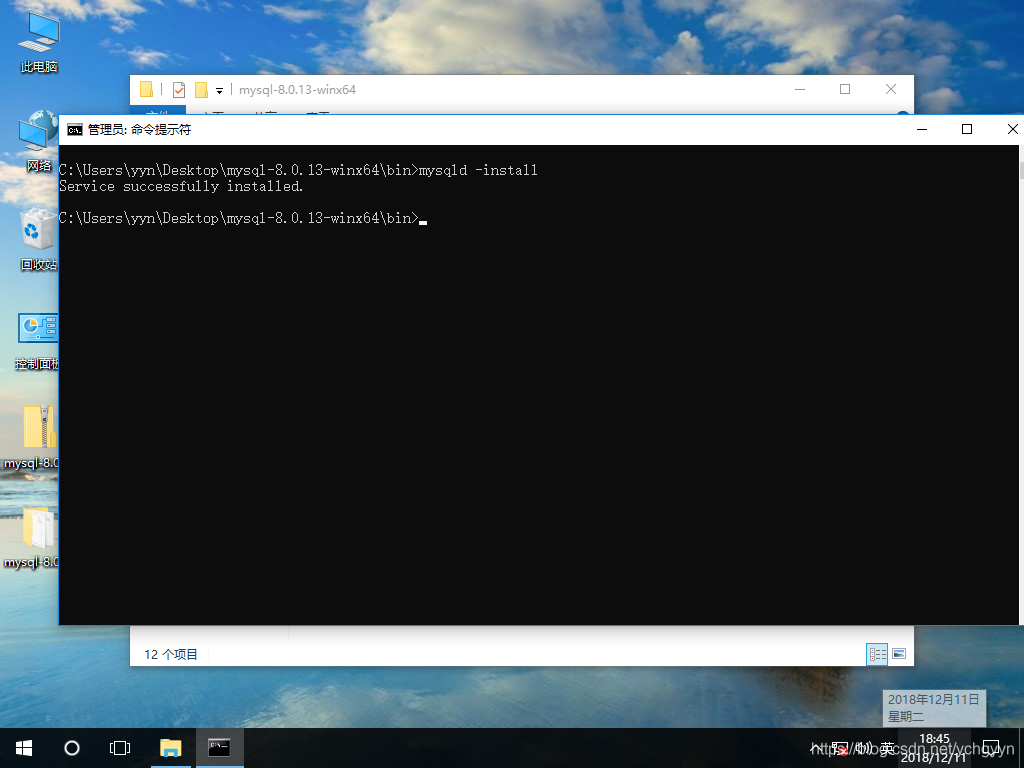Screen dimensions: 1024x768
Task: Switch Explorer to large thumbnails view
Action: pyautogui.click(x=899, y=654)
